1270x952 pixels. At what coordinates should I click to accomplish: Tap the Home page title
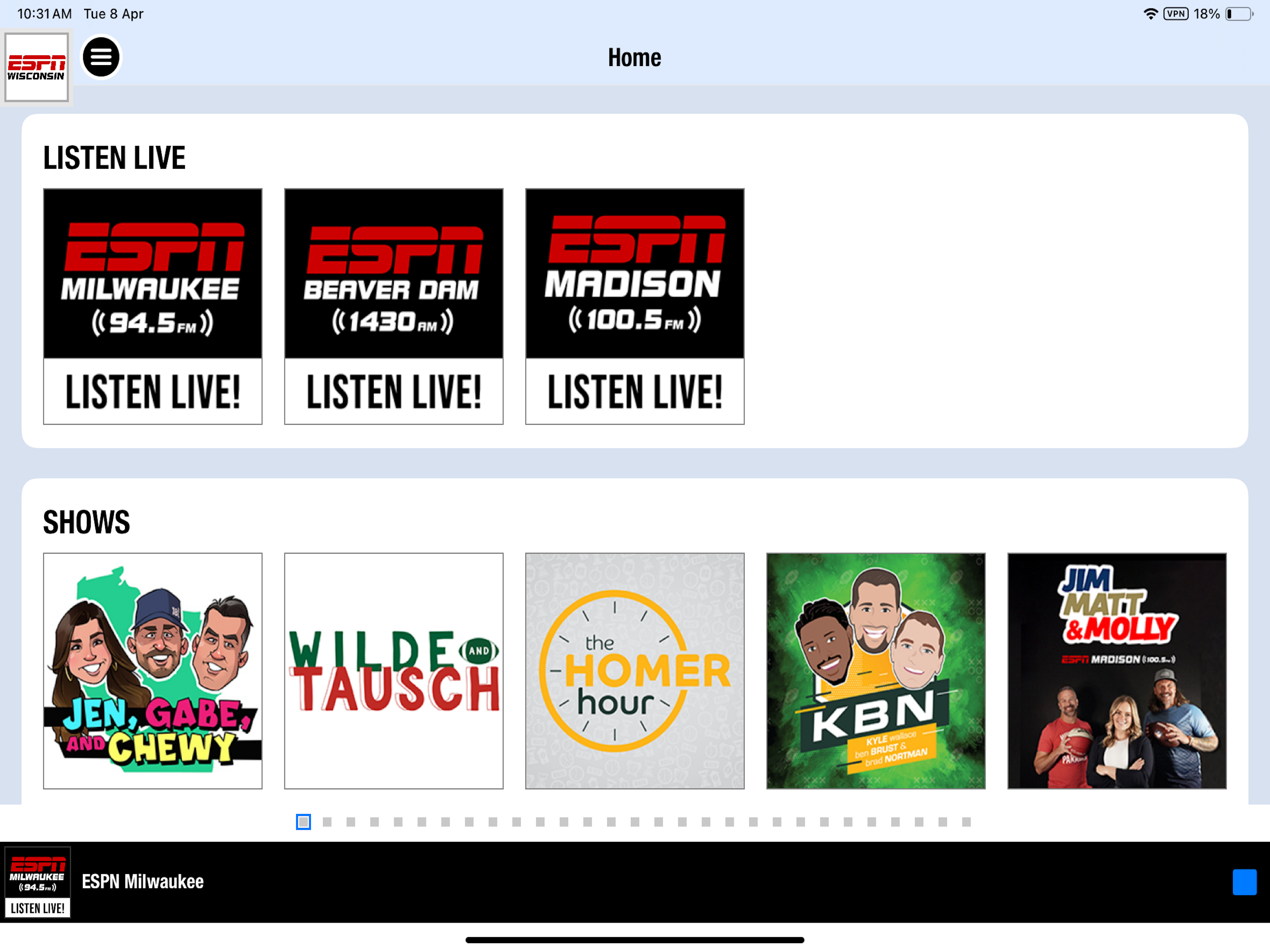[635, 58]
